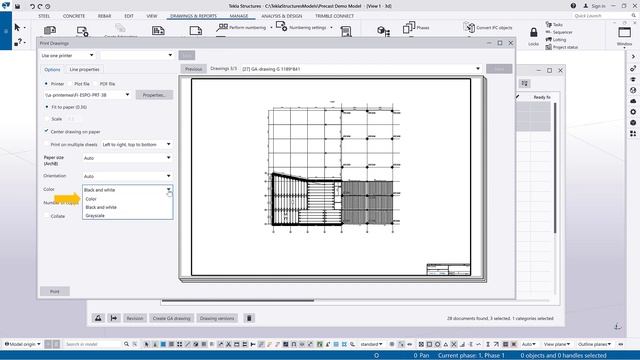Open the DRAWINGS & REPORTS ribbon tab
Image resolution: width=640 pixels, height=360 pixels.
click(x=193, y=16)
